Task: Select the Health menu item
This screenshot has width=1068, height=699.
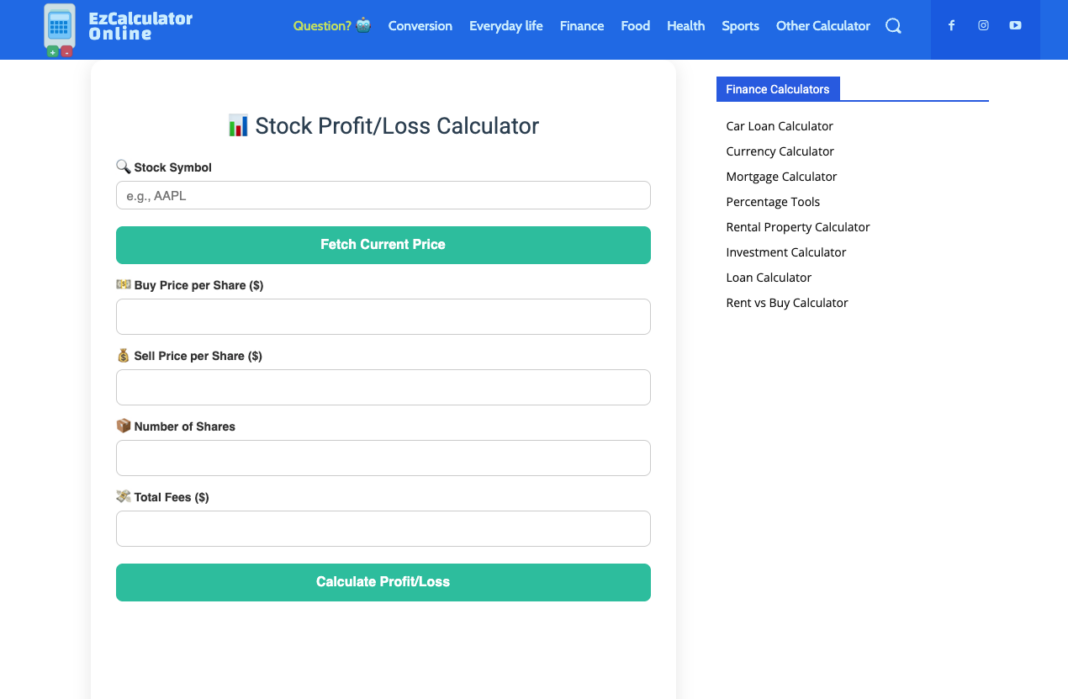Action: 685,26
